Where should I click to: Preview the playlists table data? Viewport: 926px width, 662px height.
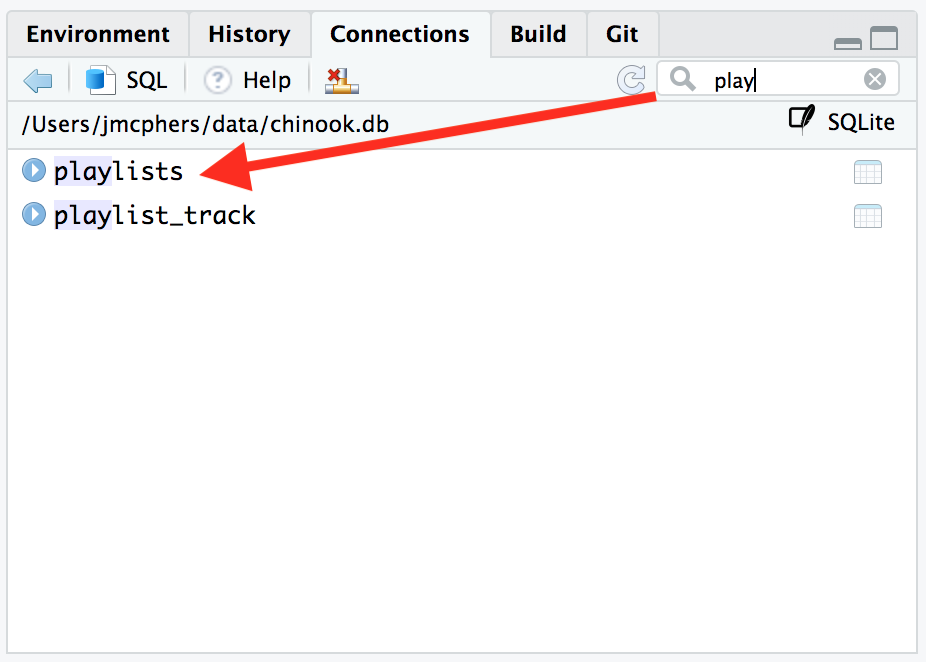(867, 172)
